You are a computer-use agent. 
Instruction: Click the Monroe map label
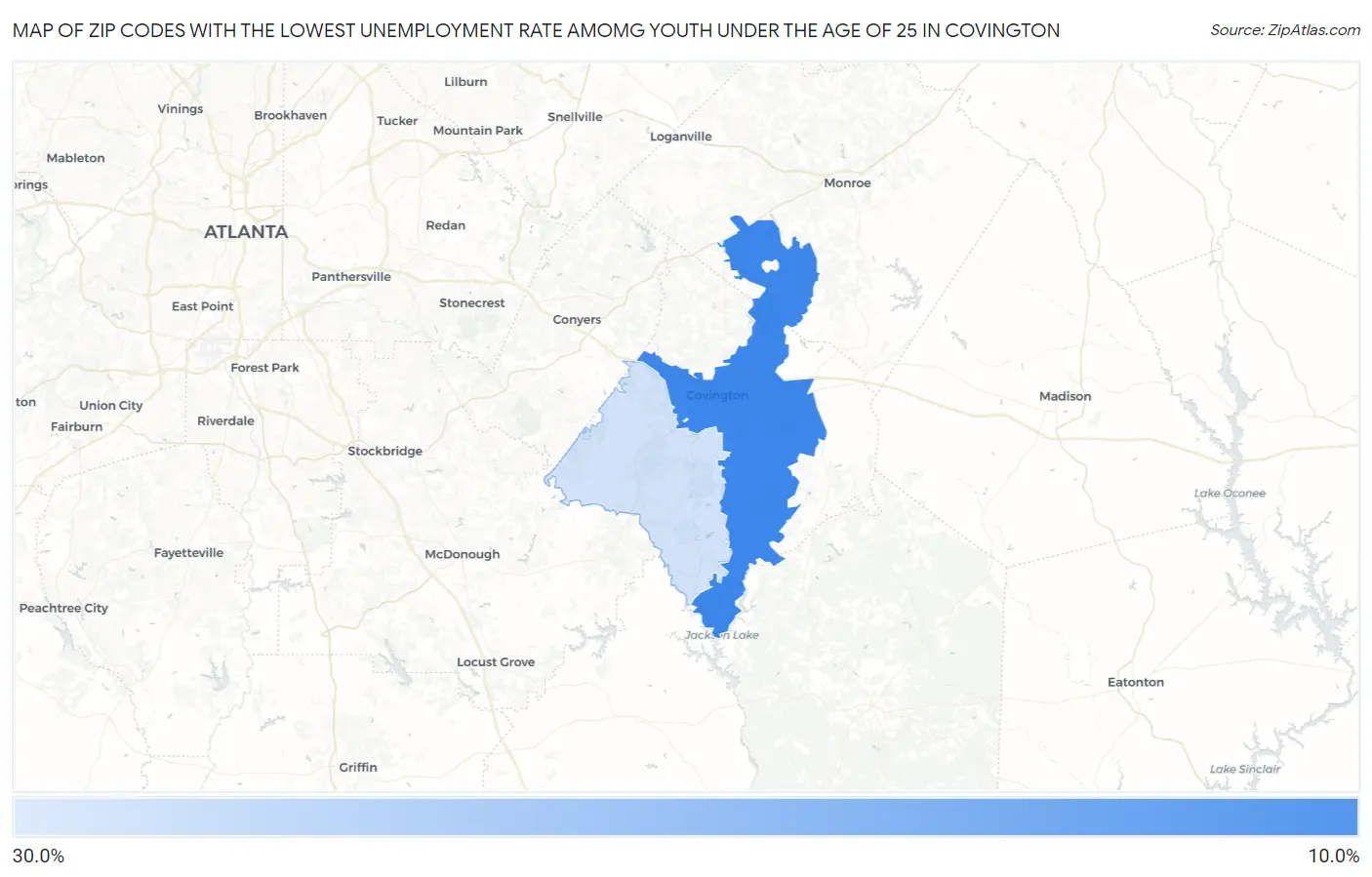847,182
